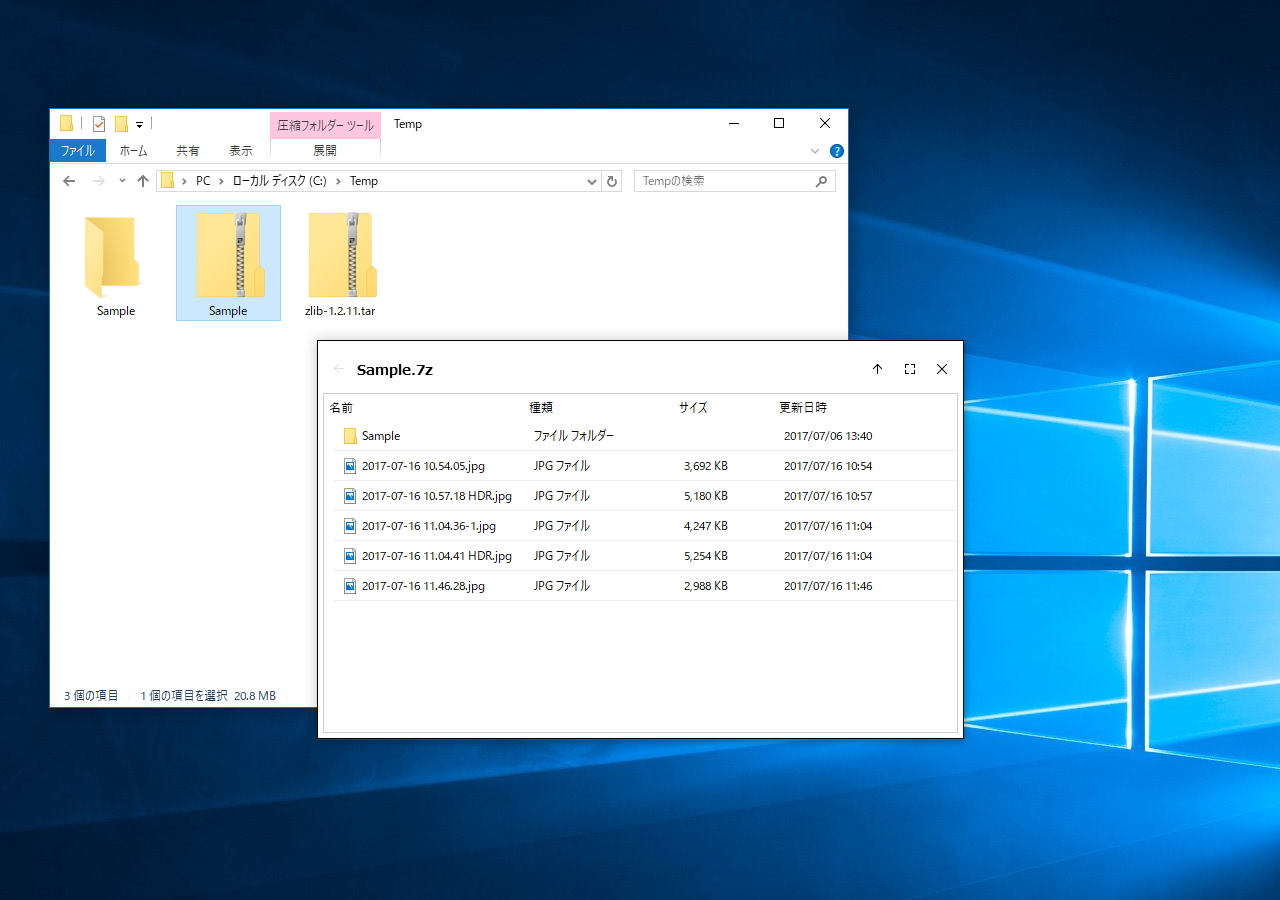Image resolution: width=1280 pixels, height=900 pixels.
Task: Click the 1 個の項目を選択 20.8 MB status text
Action: point(208,695)
